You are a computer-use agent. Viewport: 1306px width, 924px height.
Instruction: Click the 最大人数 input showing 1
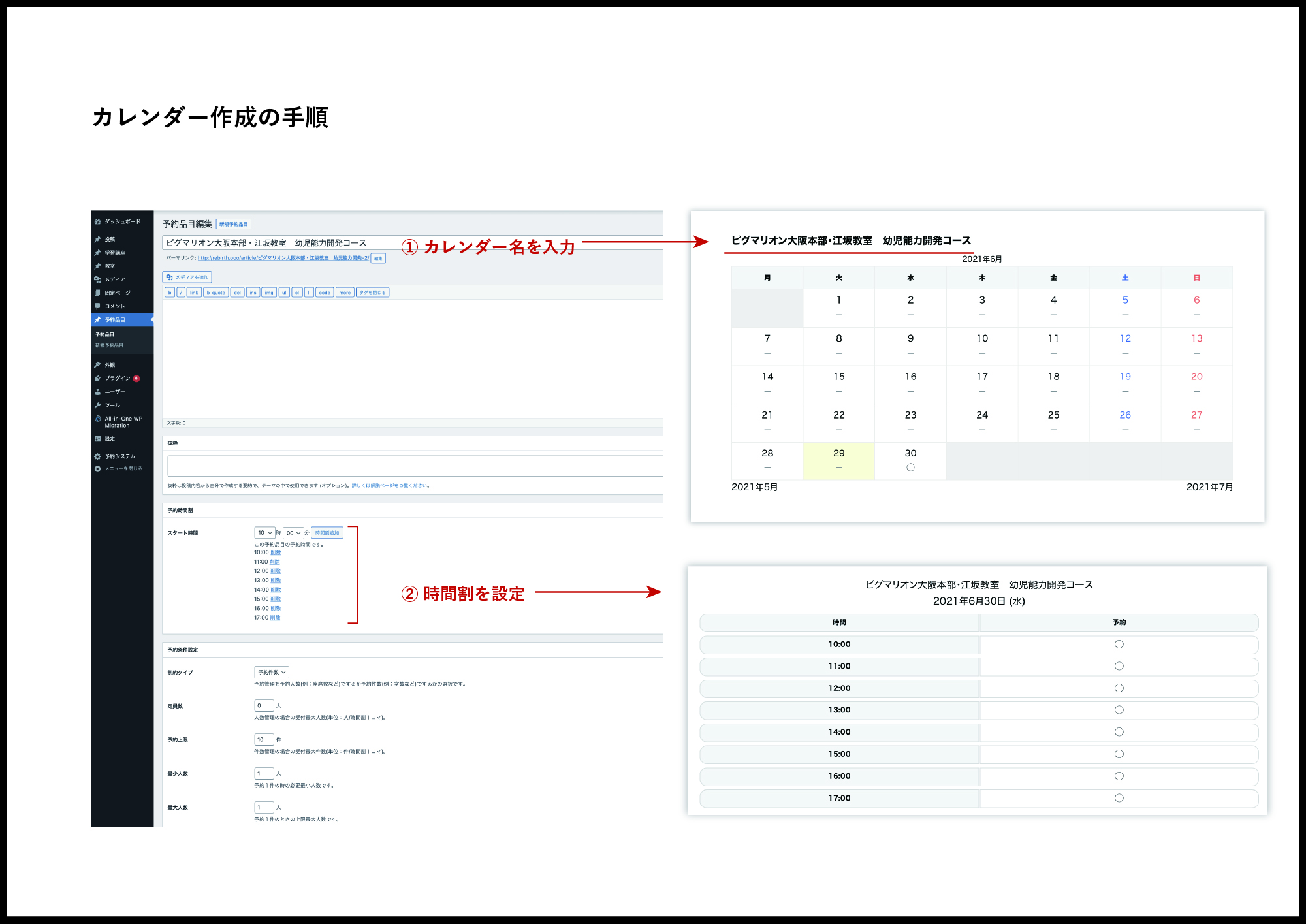(264, 808)
